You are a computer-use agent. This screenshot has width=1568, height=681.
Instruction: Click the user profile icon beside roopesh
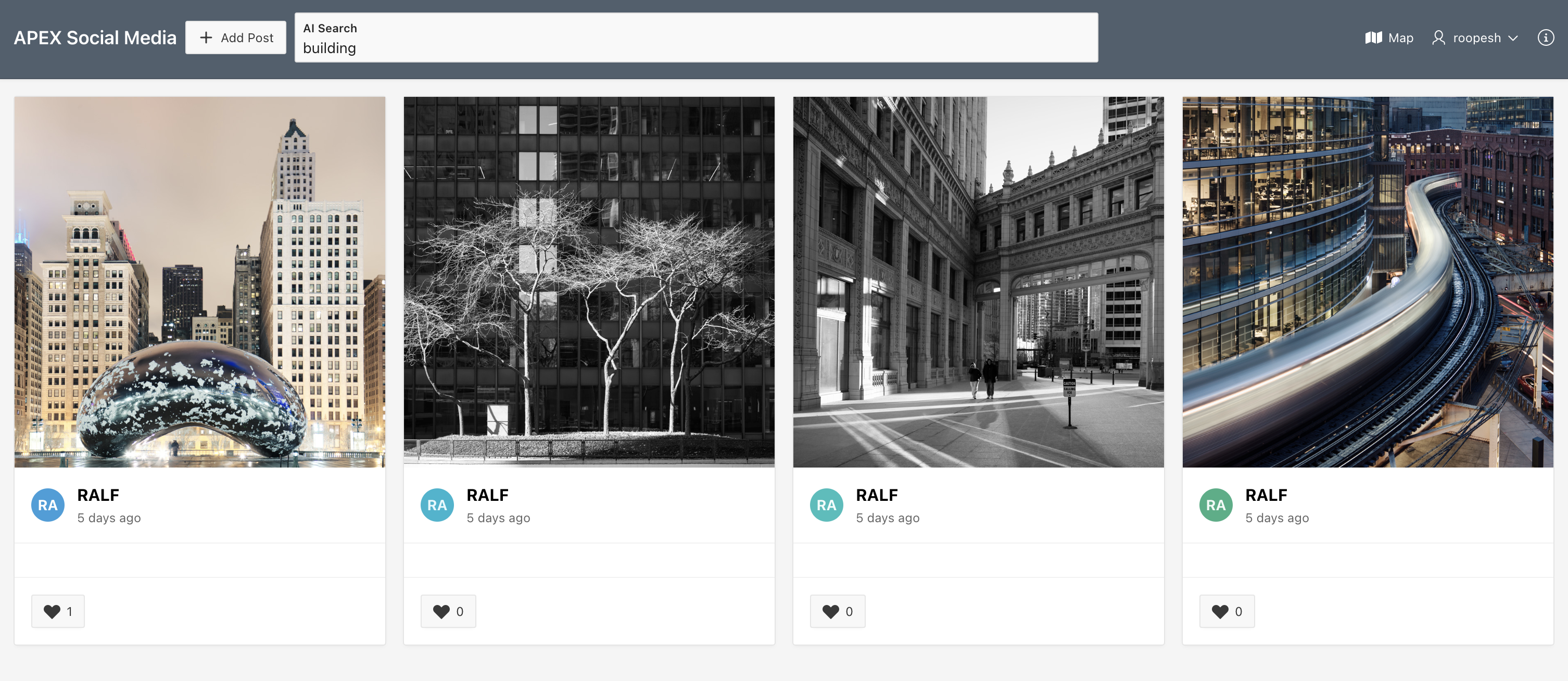(1438, 37)
